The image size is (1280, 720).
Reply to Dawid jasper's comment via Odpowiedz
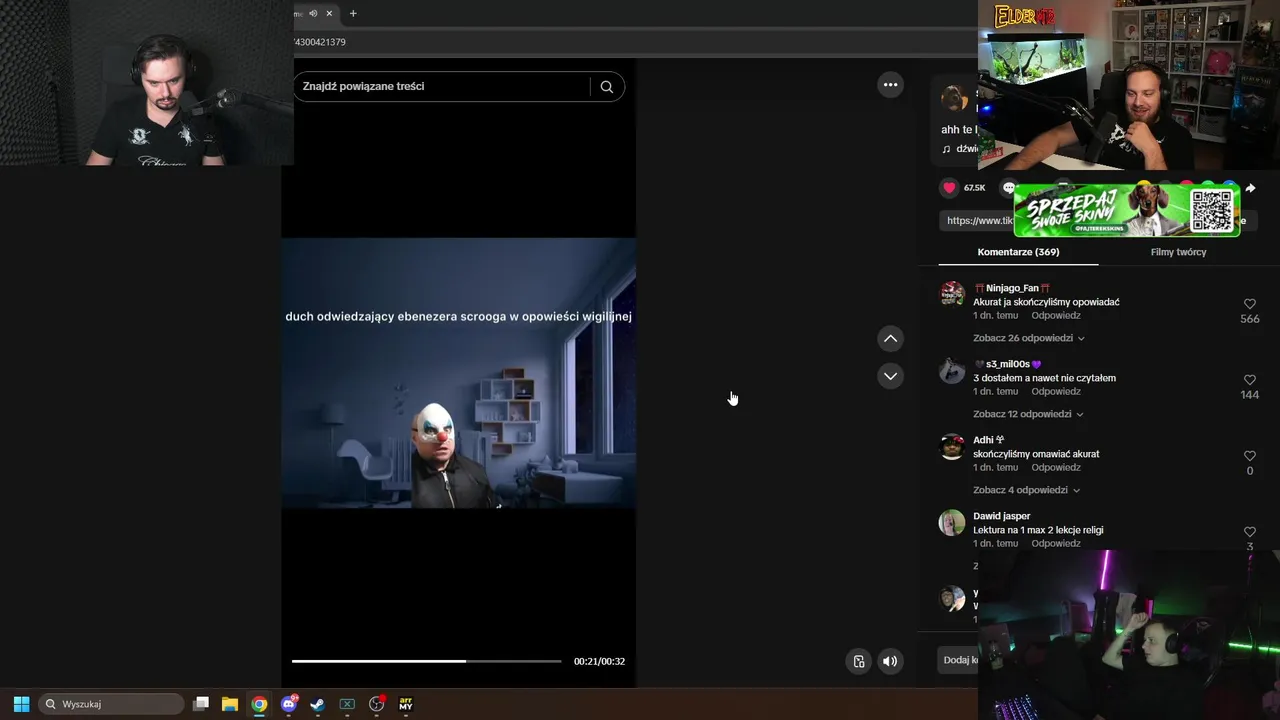click(x=1056, y=544)
